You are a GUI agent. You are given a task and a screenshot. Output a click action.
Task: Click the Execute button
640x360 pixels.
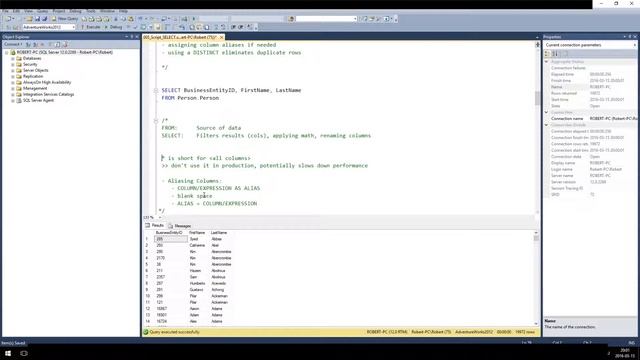[90, 27]
